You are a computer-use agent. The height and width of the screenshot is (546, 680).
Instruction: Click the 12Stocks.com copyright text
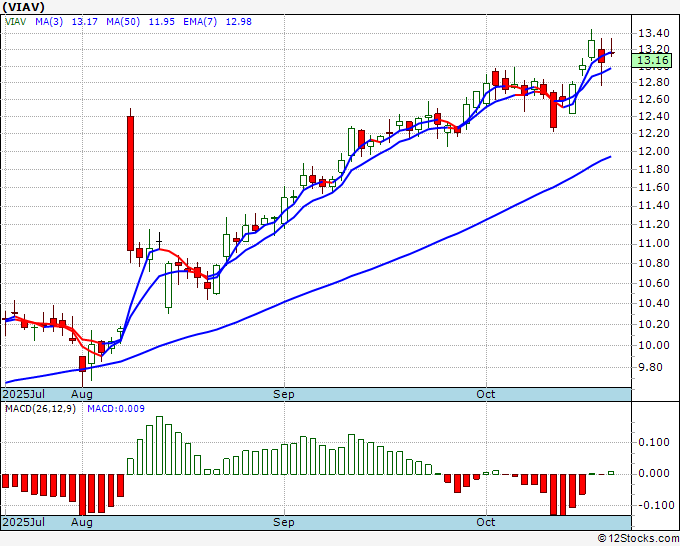[638, 539]
